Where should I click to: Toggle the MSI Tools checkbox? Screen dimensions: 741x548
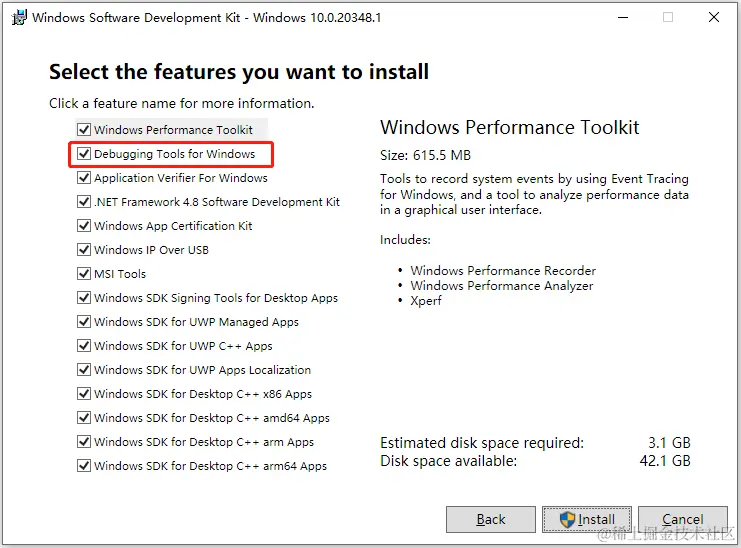point(84,274)
